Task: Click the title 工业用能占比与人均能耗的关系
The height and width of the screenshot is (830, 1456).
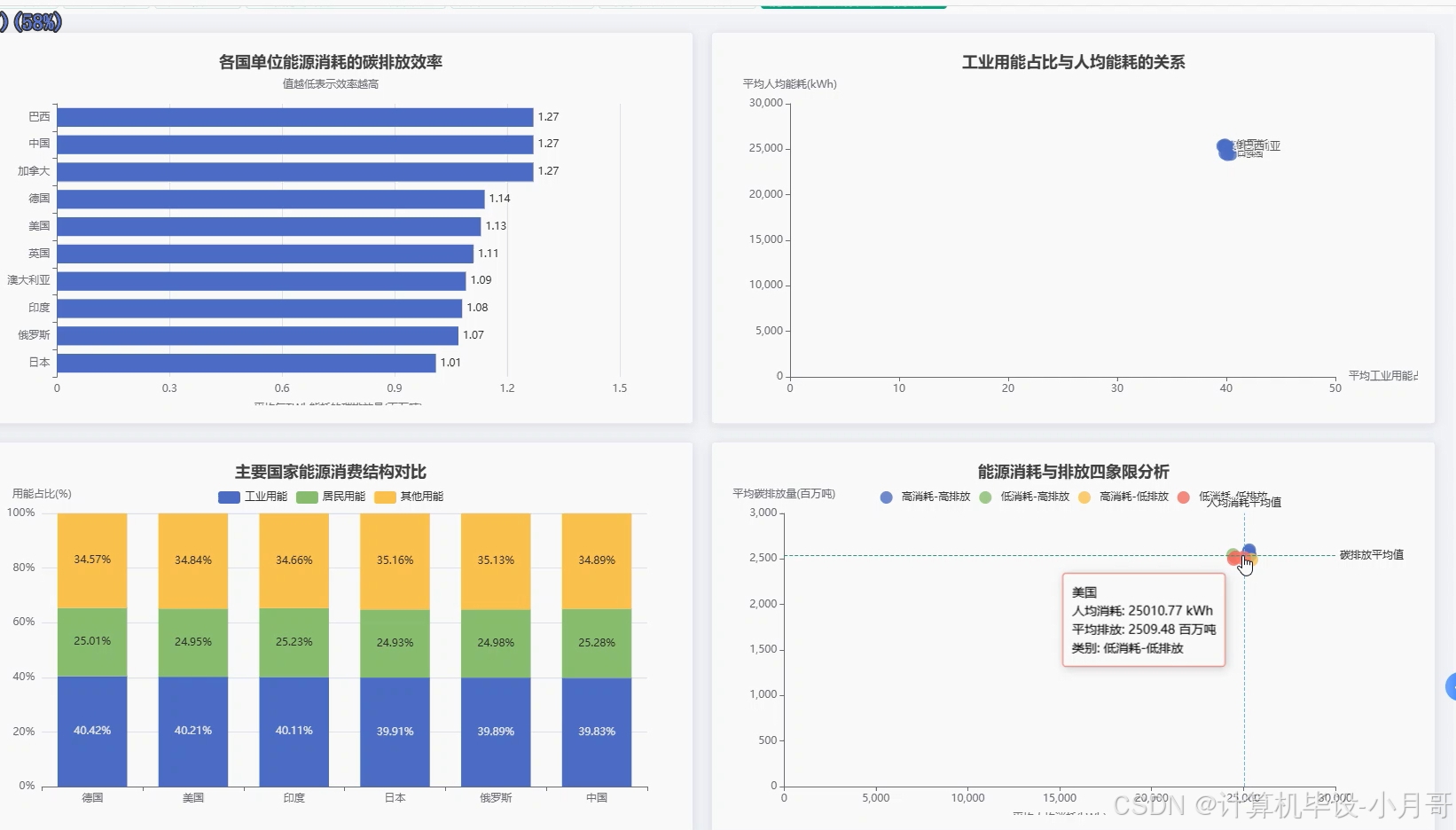Action: tap(1074, 62)
